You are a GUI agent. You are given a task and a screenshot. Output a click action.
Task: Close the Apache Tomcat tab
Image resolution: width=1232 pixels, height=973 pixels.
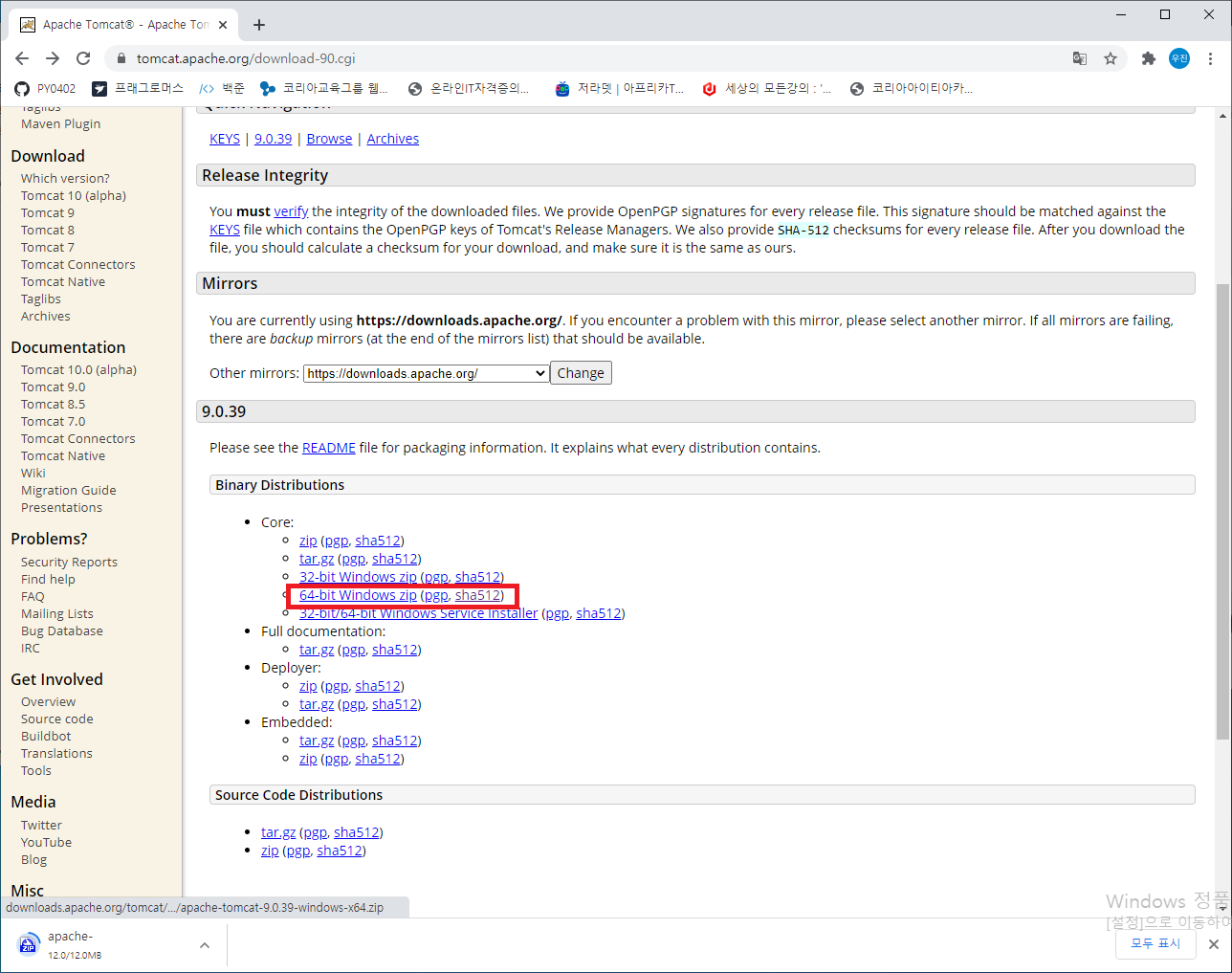pos(223,25)
